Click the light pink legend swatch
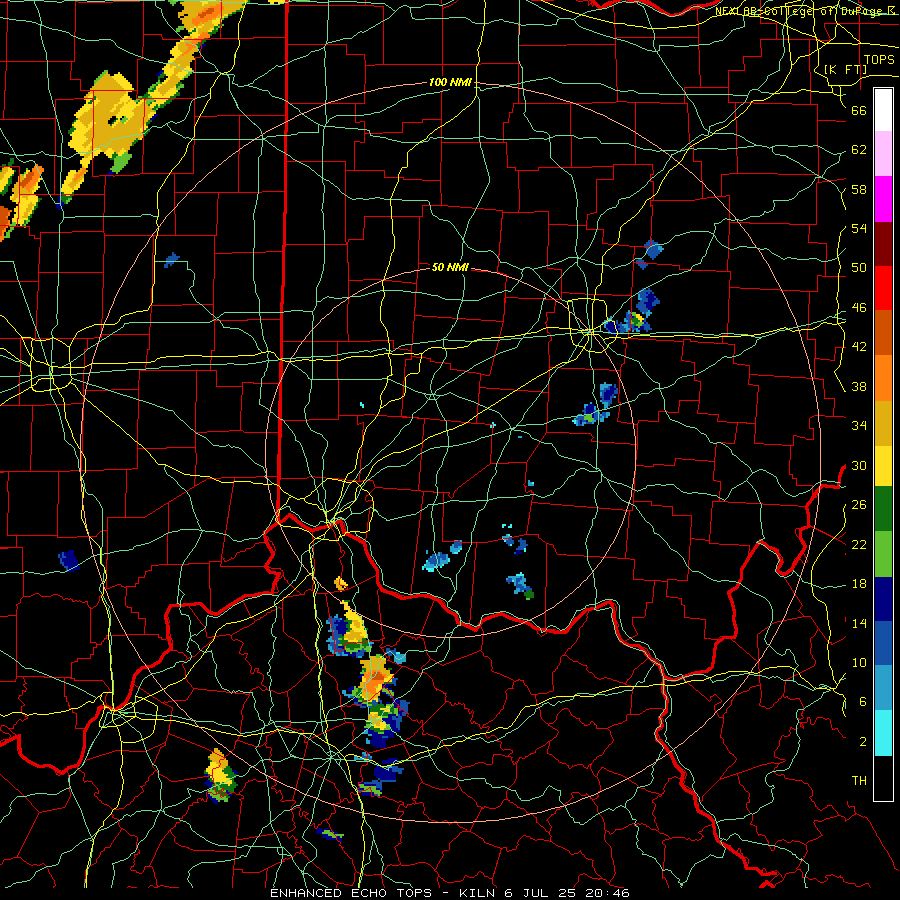This screenshot has height=900, width=900. click(x=883, y=154)
